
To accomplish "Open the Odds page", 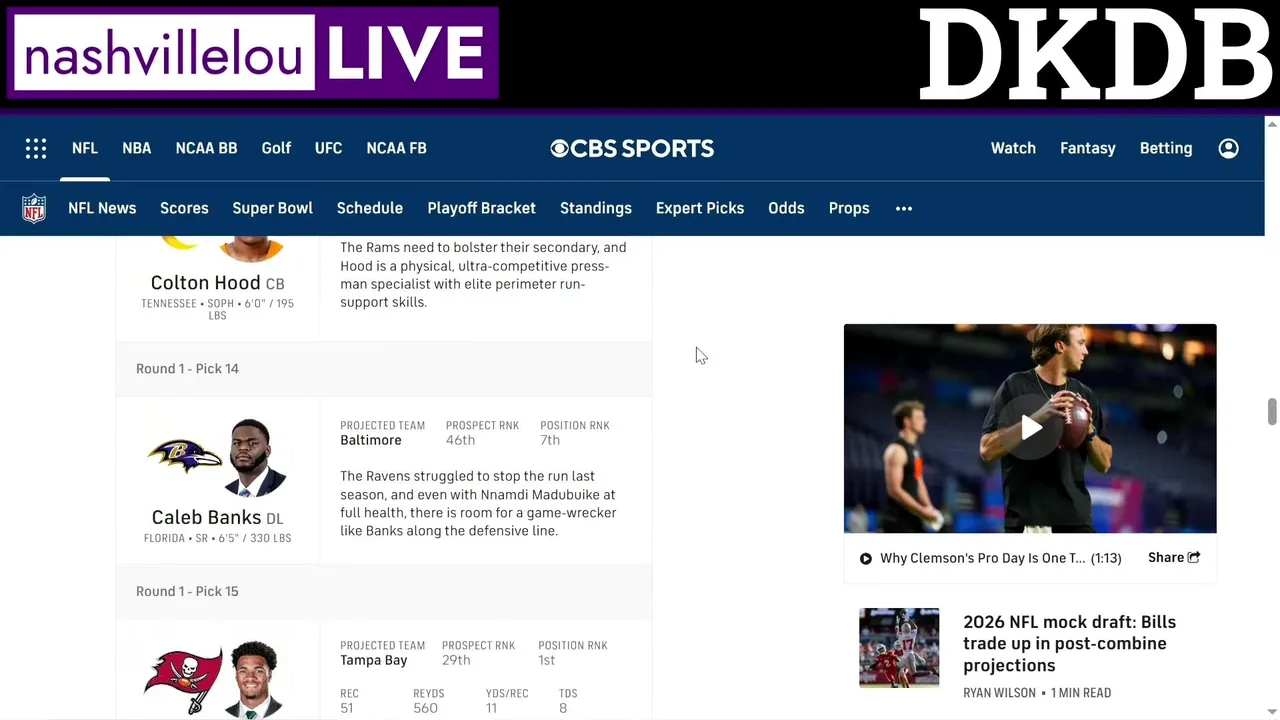I will pos(786,208).
